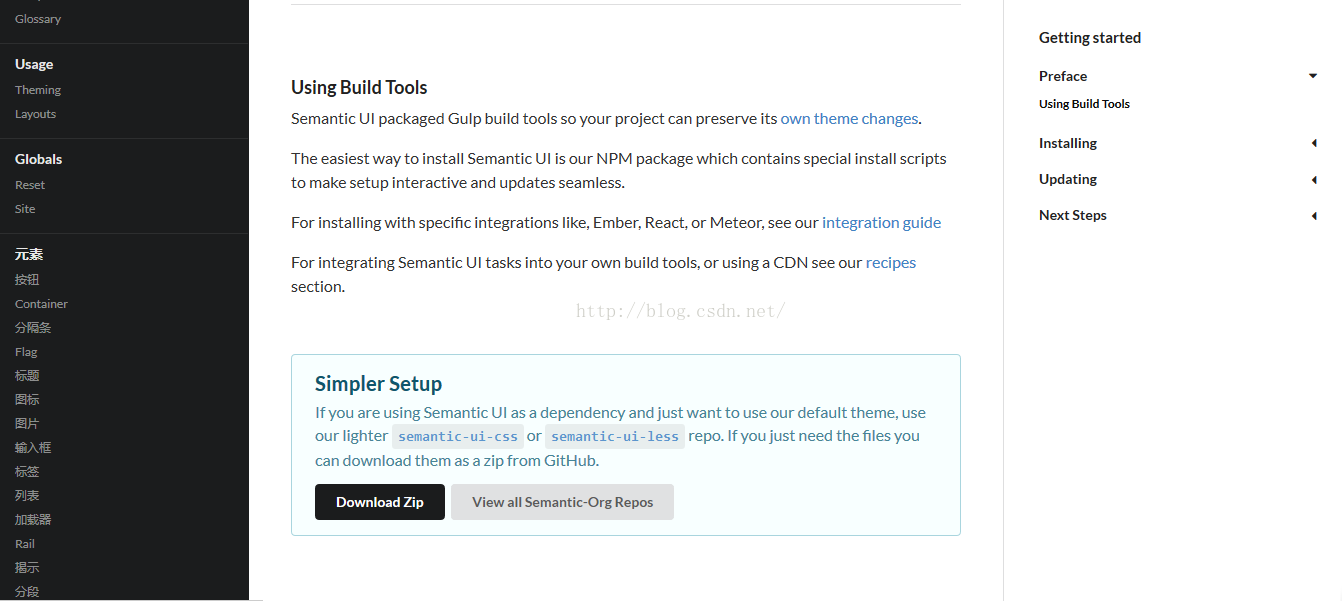Viewport: 1342px width, 601px height.
Task: Expand the Next Steps section arrow
Action: point(1314,215)
